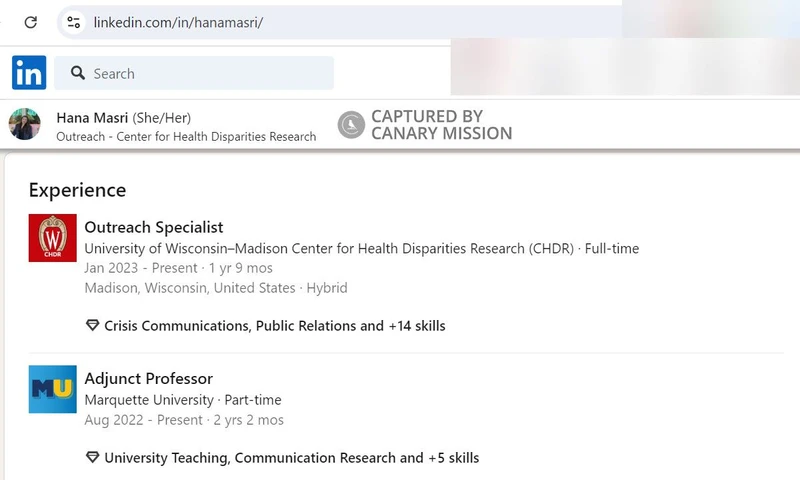The image size is (800, 480).
Task: Focus the LinkedIn Search field
Action: pyautogui.click(x=194, y=73)
